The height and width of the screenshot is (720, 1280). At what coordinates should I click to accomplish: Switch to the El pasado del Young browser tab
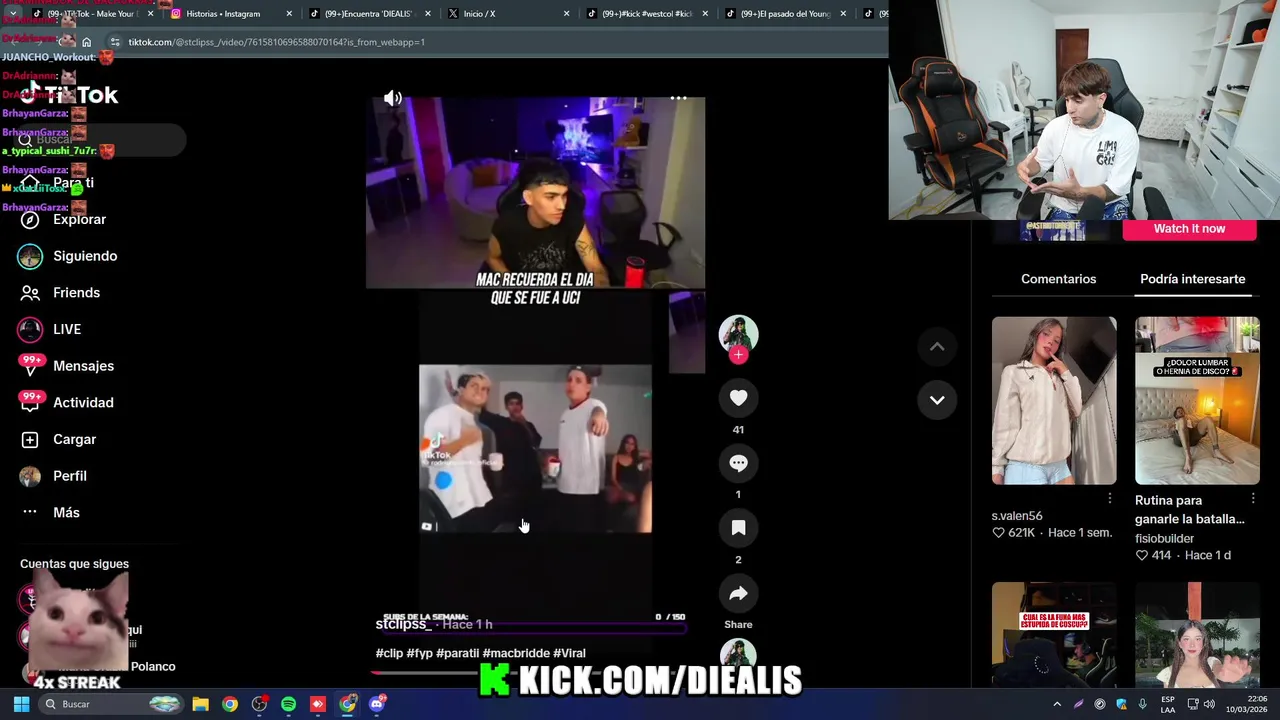click(x=785, y=14)
